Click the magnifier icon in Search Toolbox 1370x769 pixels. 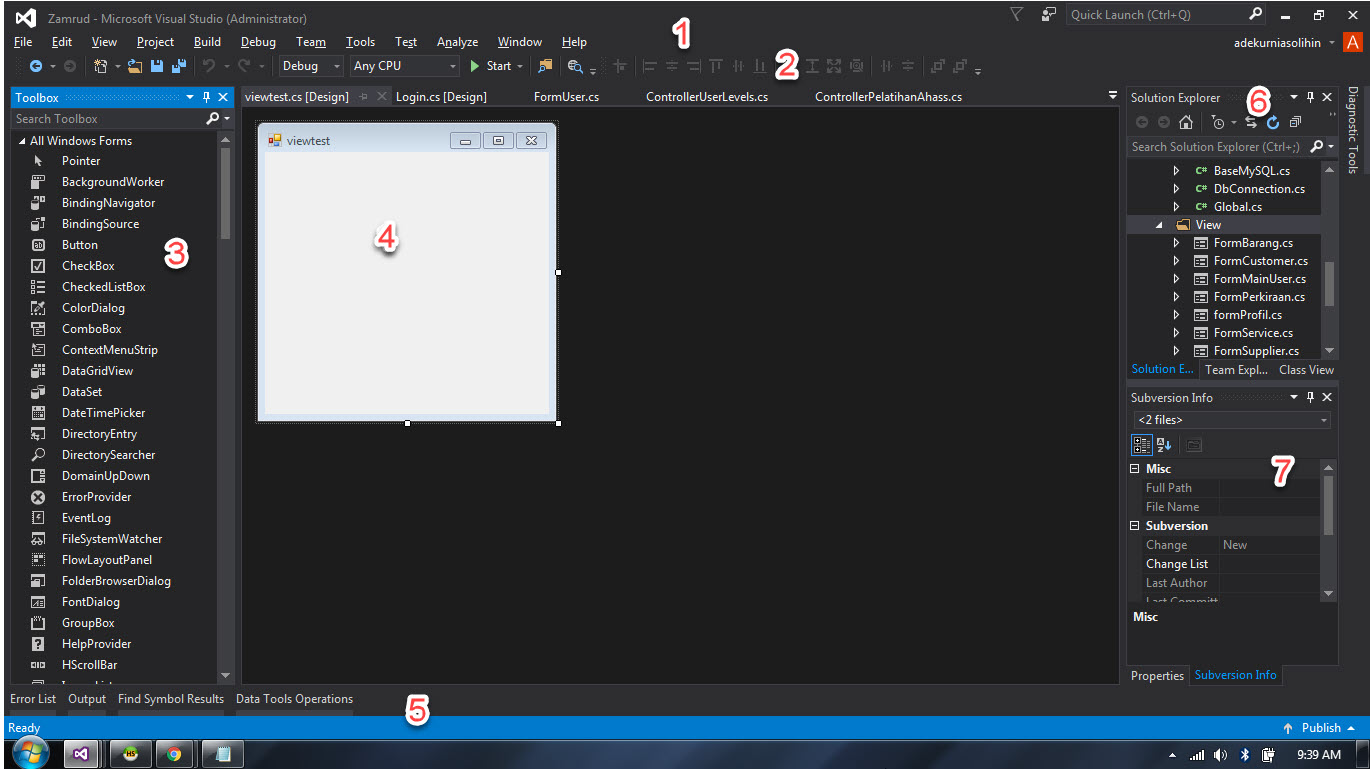(x=212, y=119)
